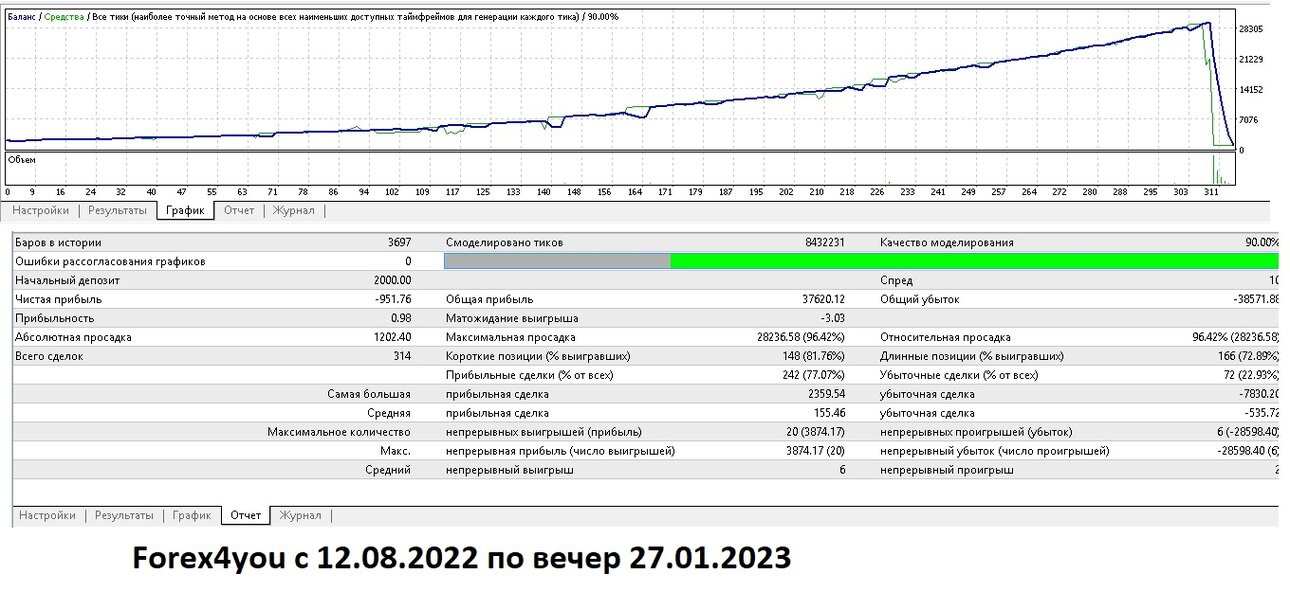The width and height of the screenshot is (1290, 610).
Task: Click the 7076 value on the chart axis
Action: pos(1250,120)
